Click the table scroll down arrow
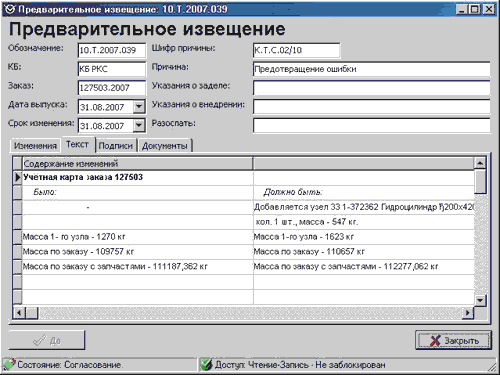The height and width of the screenshot is (375, 500). tap(480, 300)
